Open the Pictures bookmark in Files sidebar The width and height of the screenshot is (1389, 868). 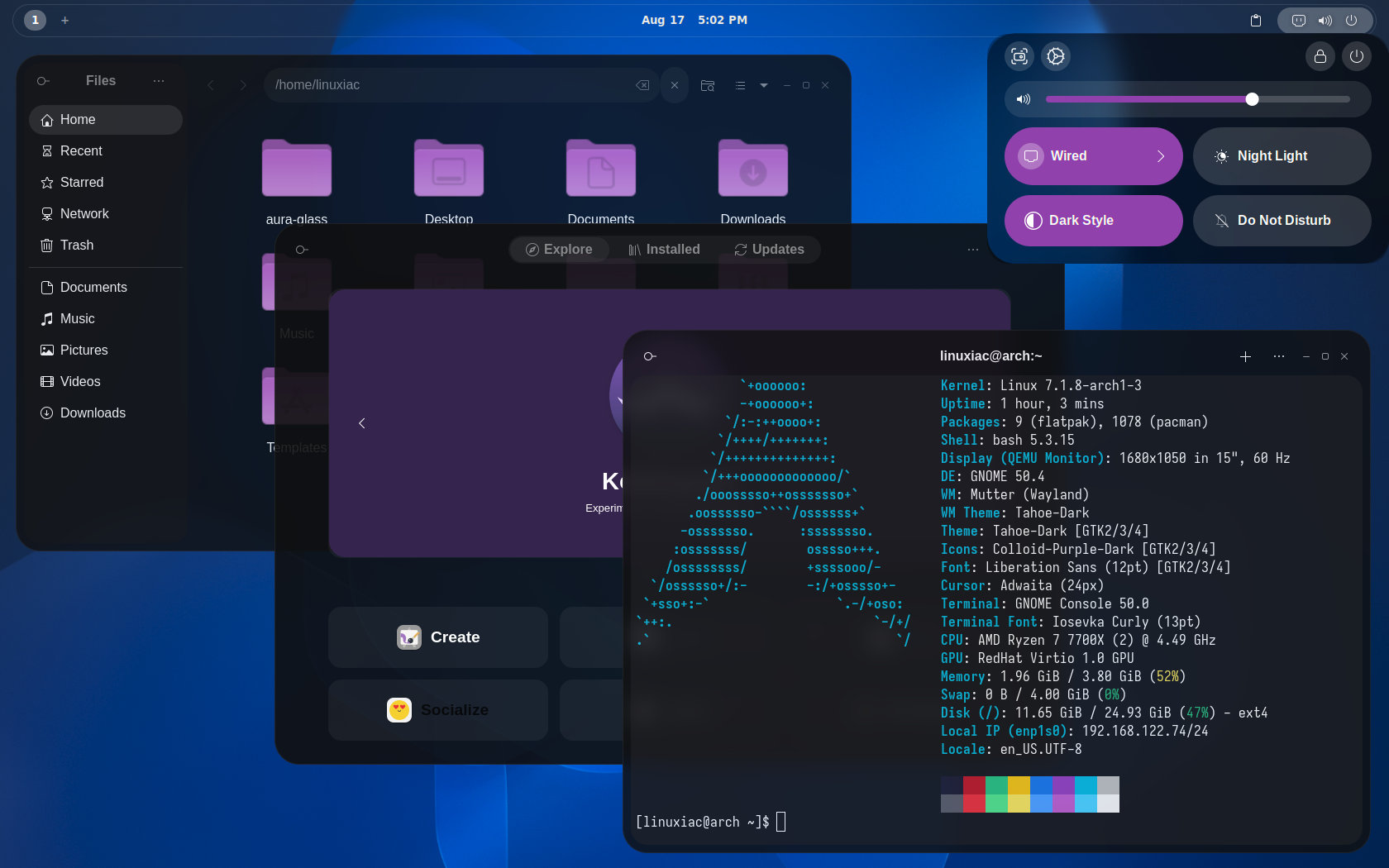106,351
